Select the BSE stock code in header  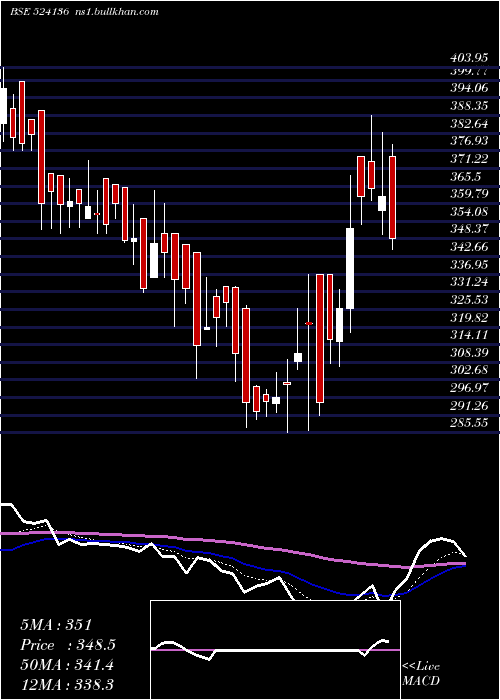point(39,12)
